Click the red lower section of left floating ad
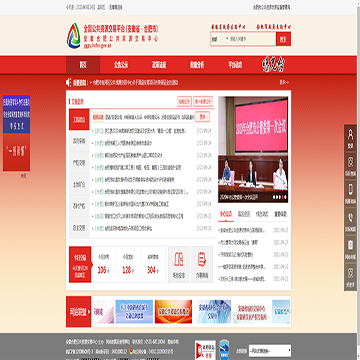The height and width of the screenshot is (360, 360). pos(16,152)
